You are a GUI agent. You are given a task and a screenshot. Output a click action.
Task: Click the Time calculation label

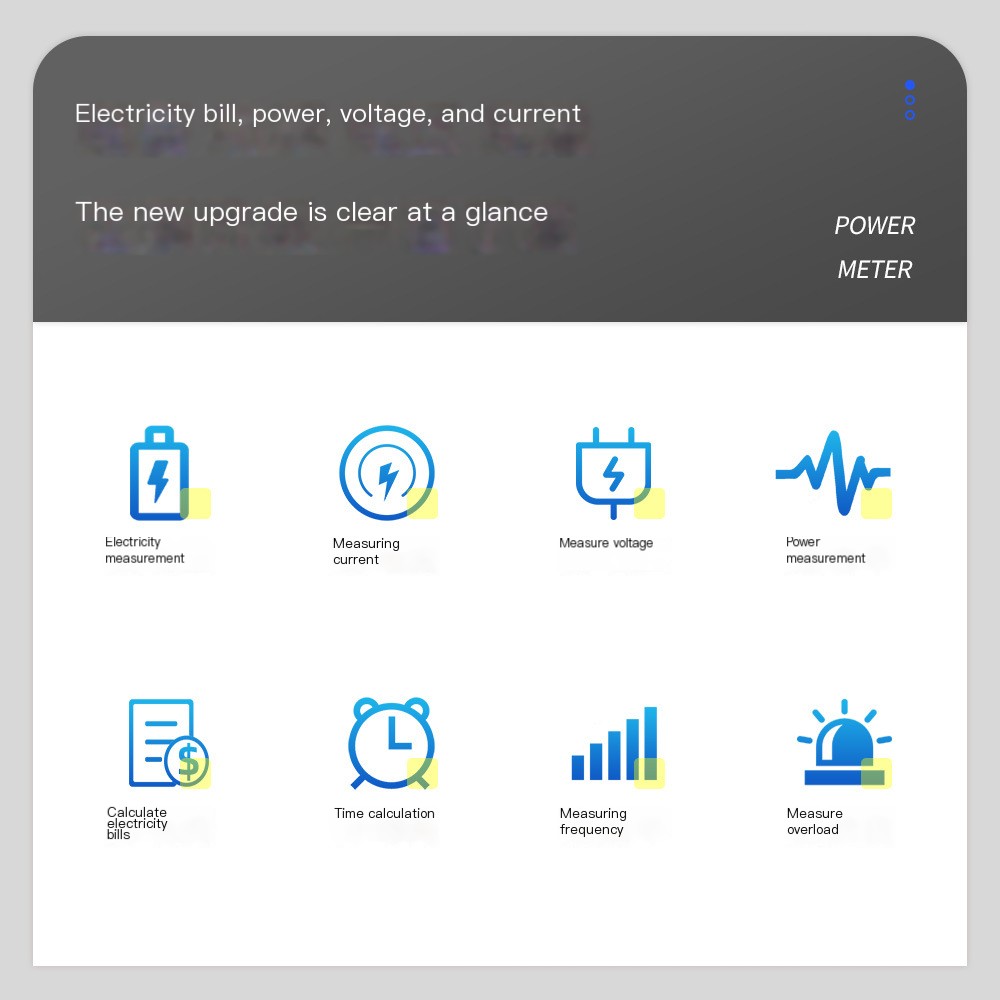385,813
